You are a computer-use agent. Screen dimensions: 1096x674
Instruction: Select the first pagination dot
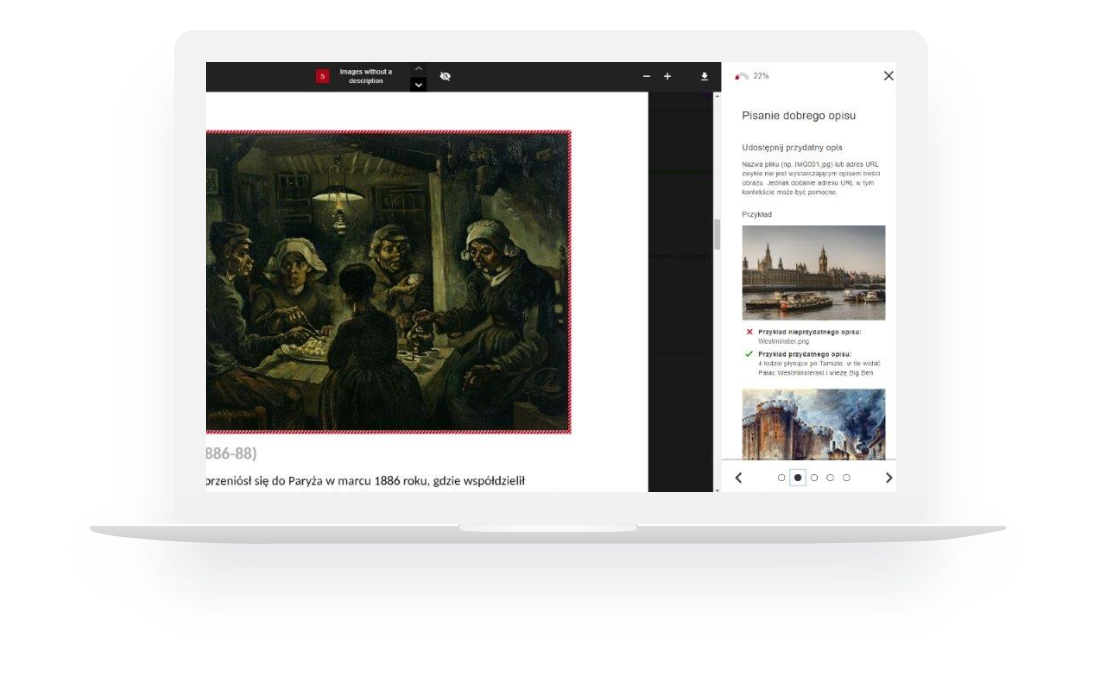click(x=781, y=478)
